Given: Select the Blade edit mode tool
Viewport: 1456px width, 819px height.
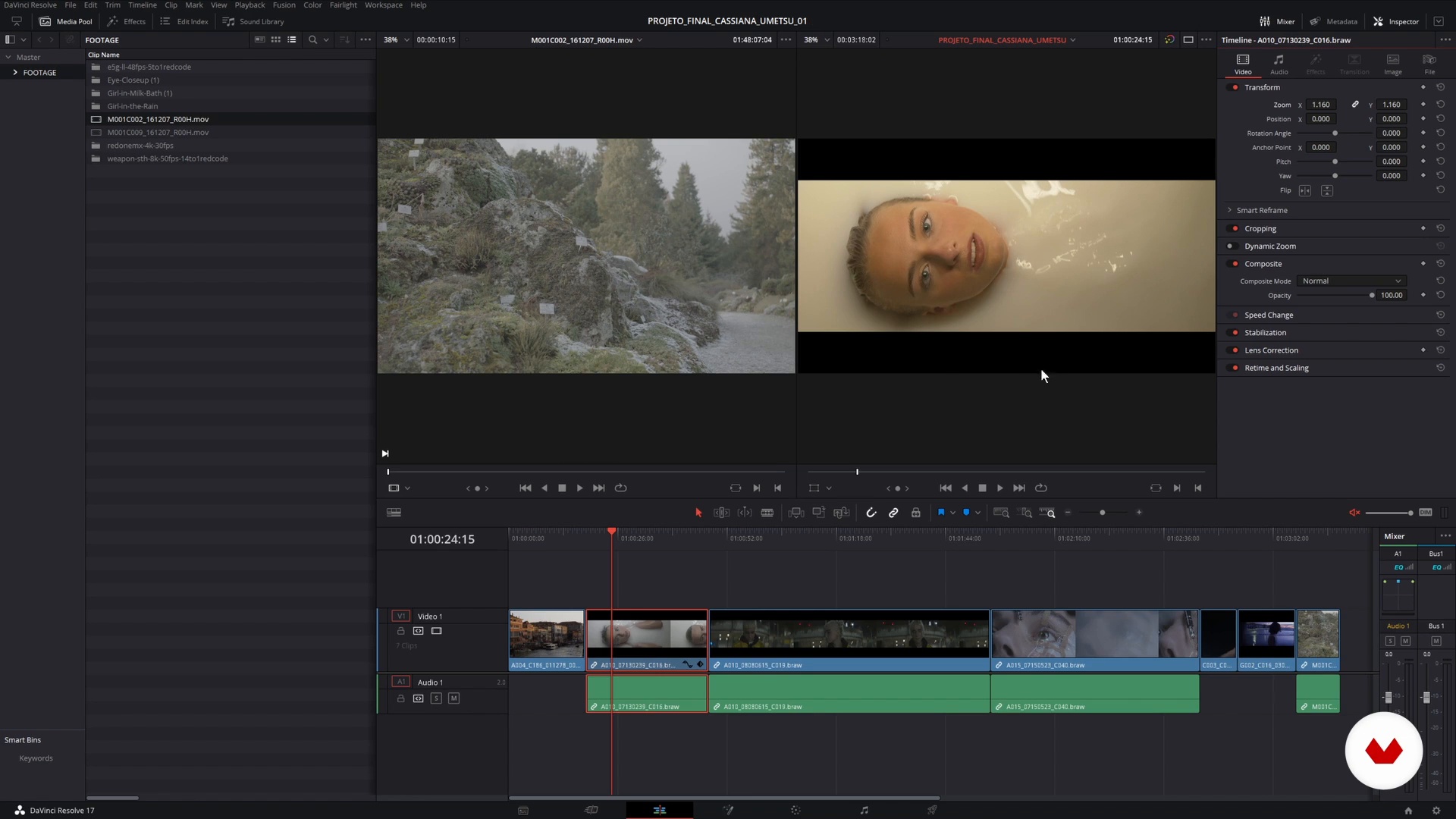Looking at the screenshot, I should 767,513.
